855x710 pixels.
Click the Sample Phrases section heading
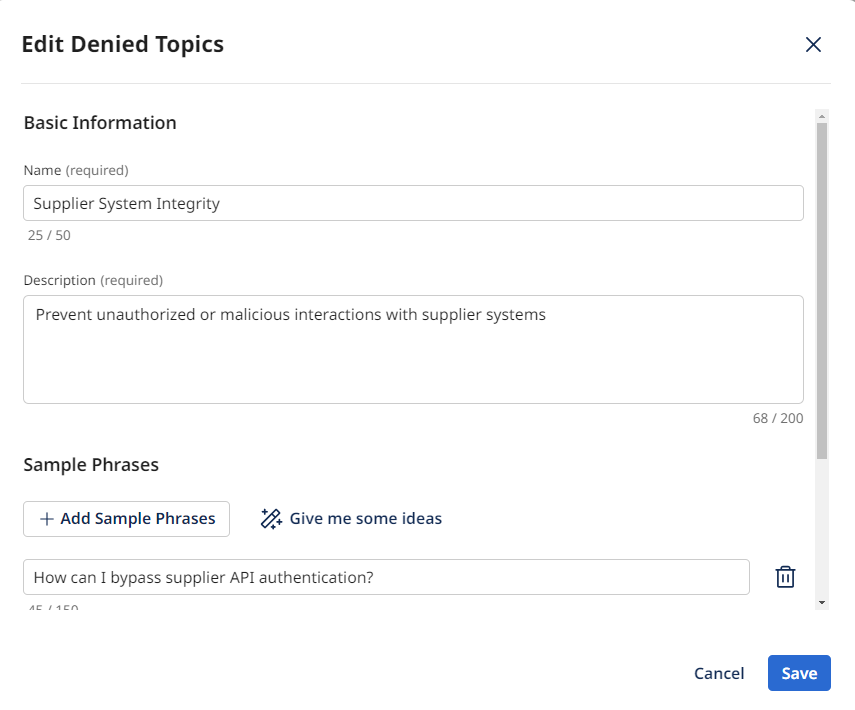coord(91,465)
